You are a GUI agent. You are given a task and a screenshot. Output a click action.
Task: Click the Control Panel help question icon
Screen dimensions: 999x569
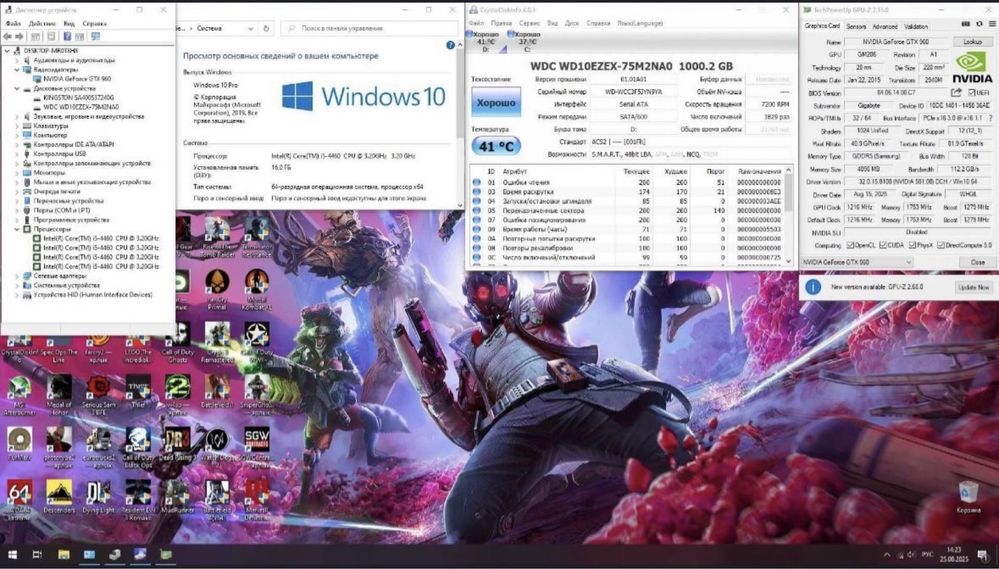(x=450, y=45)
